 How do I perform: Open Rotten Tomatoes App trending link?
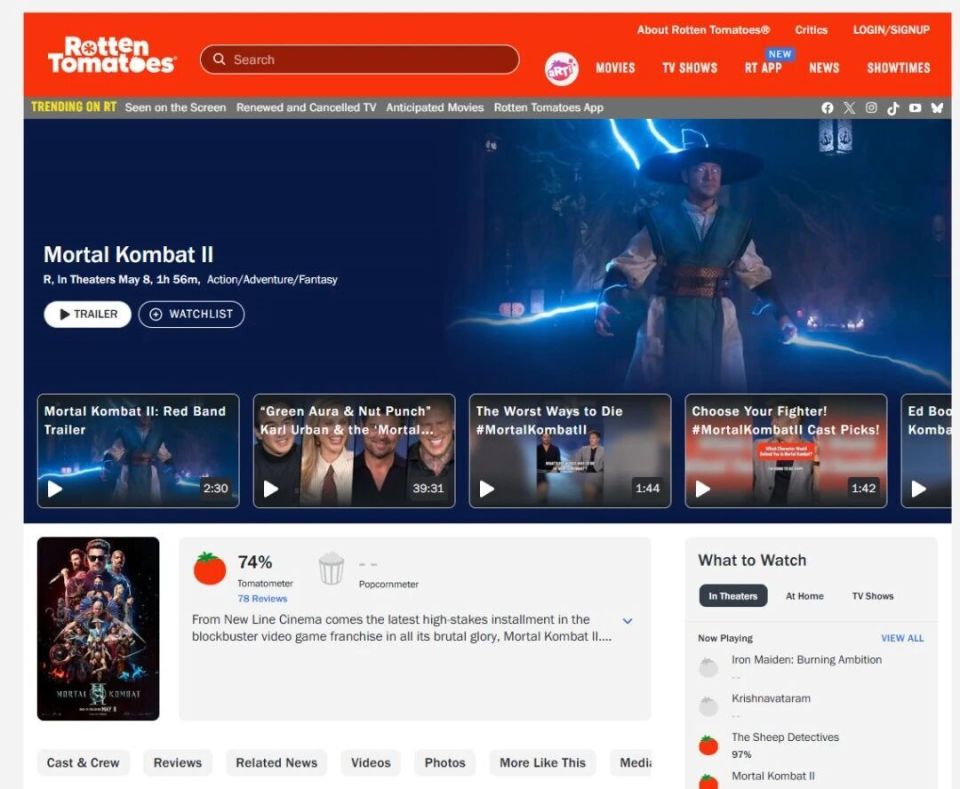click(x=549, y=108)
